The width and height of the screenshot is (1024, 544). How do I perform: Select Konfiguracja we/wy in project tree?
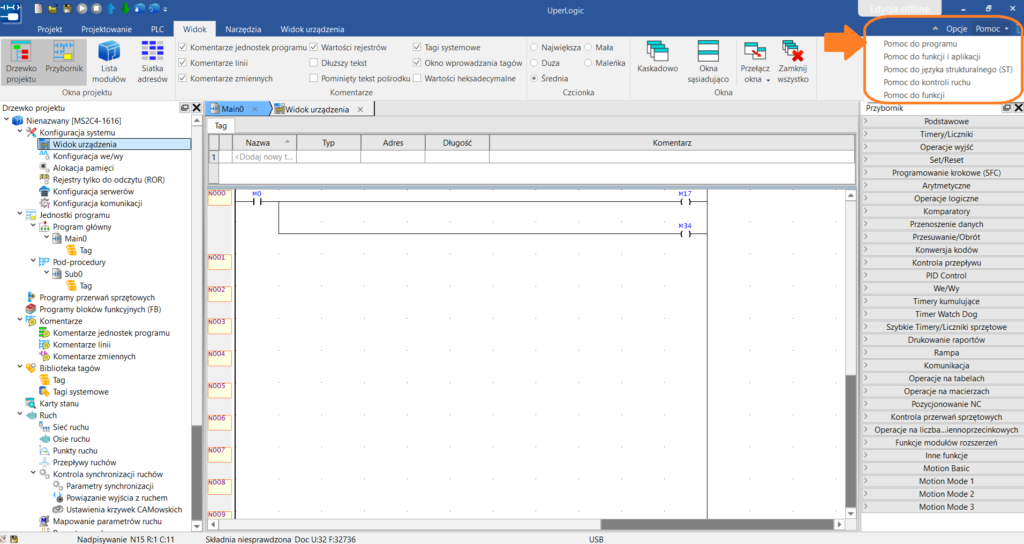(88, 156)
